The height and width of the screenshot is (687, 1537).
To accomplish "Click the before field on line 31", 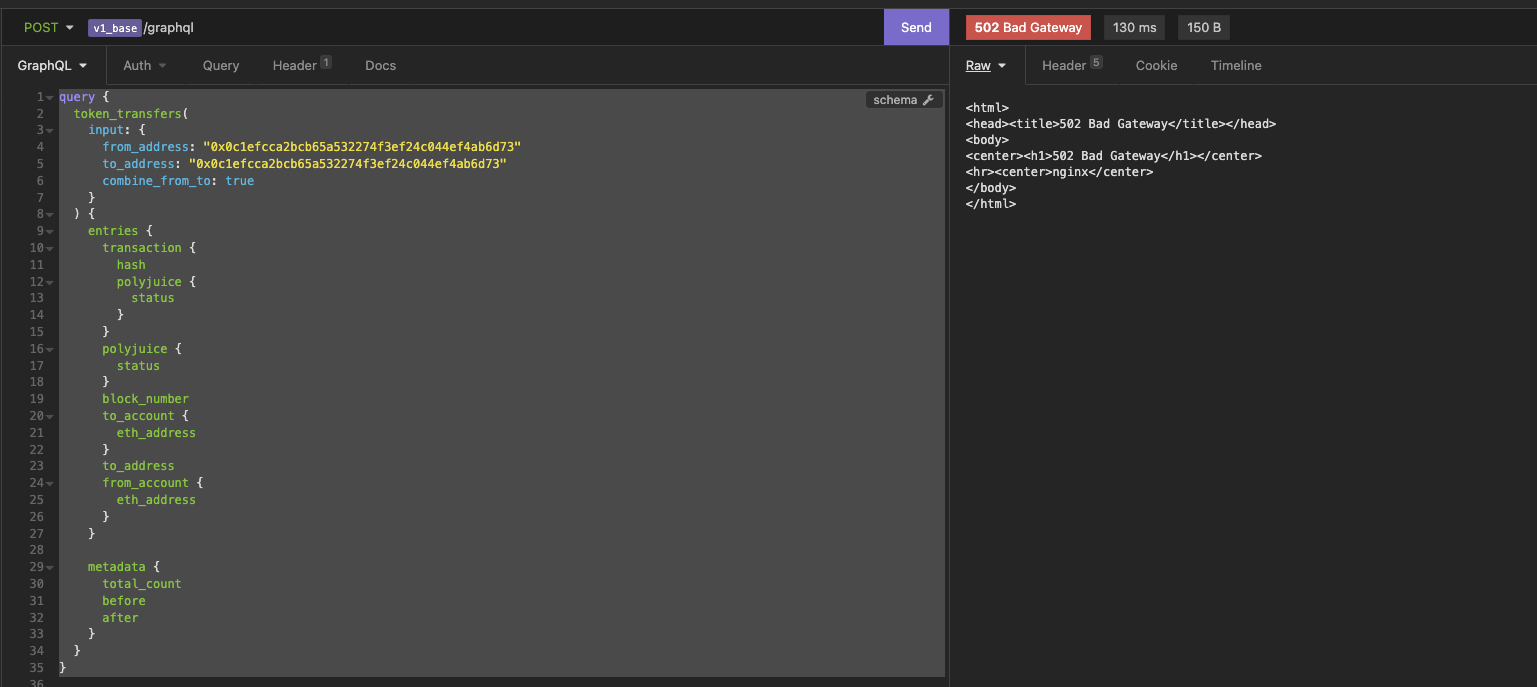I will (124, 601).
